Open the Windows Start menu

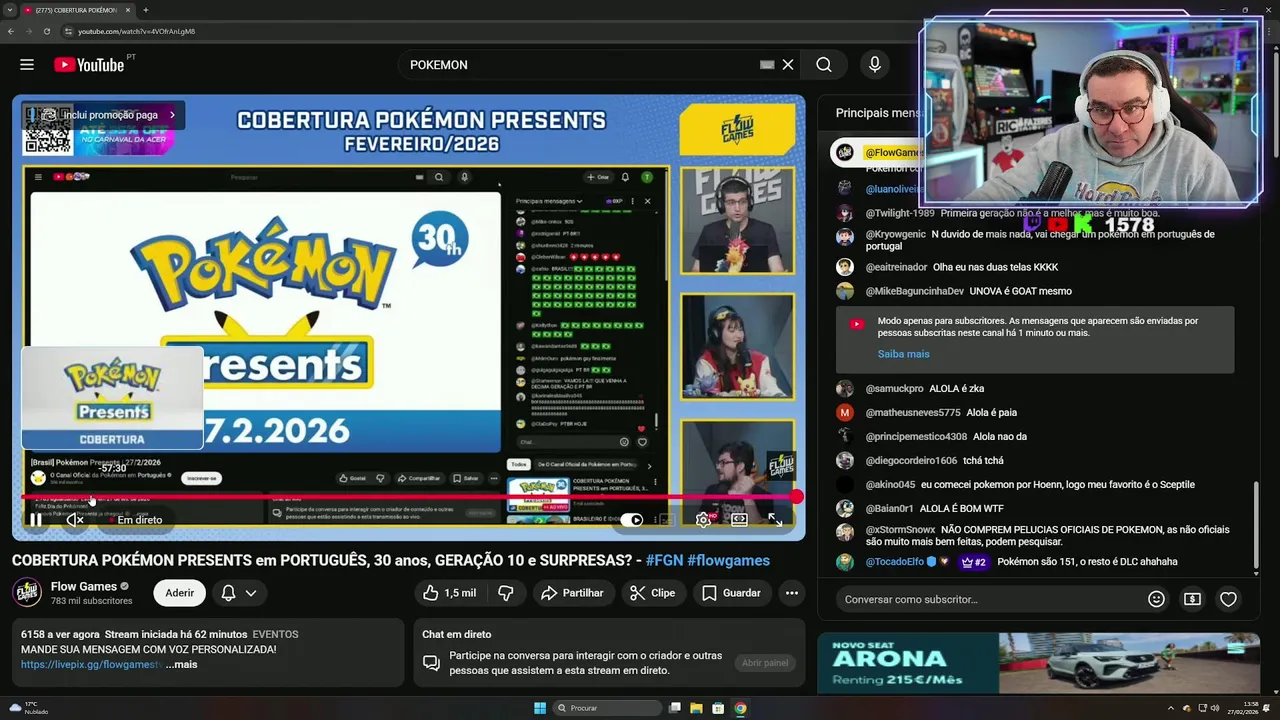pos(540,708)
